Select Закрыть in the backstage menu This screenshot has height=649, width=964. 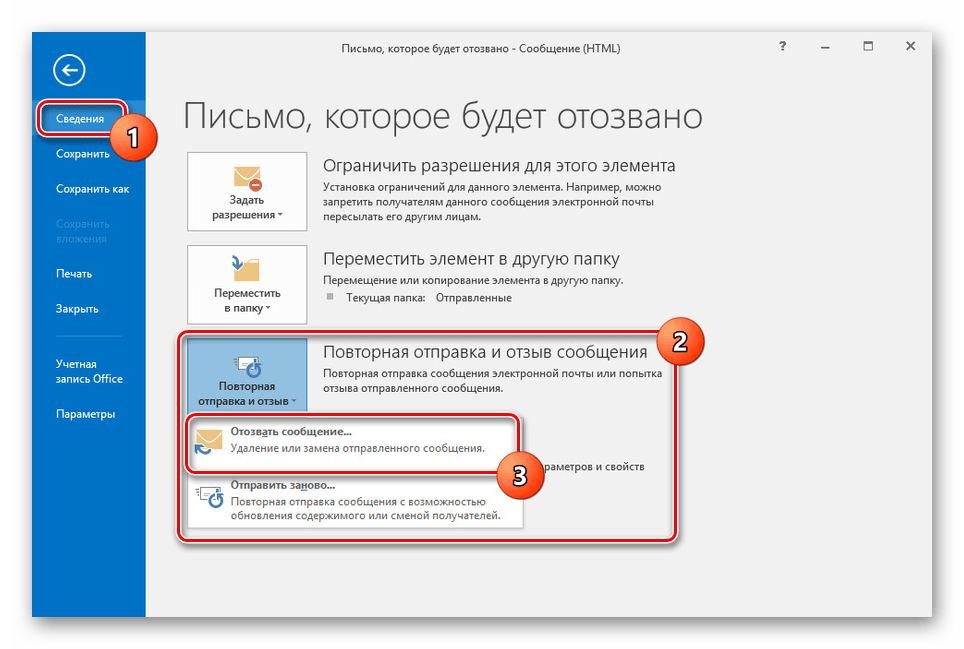pyautogui.click(x=77, y=308)
